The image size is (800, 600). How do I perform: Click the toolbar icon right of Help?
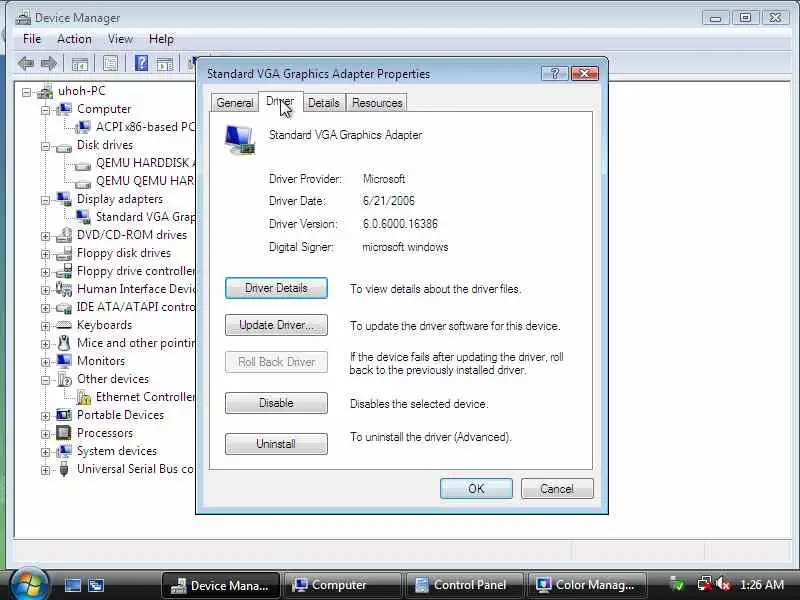coord(165,64)
